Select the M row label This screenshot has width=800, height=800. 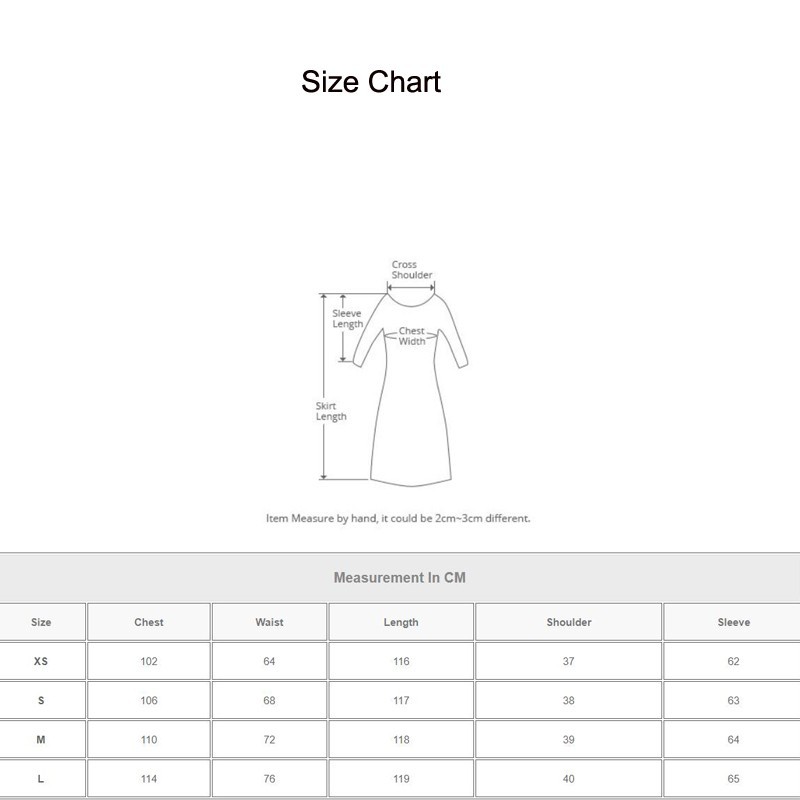coord(42,739)
